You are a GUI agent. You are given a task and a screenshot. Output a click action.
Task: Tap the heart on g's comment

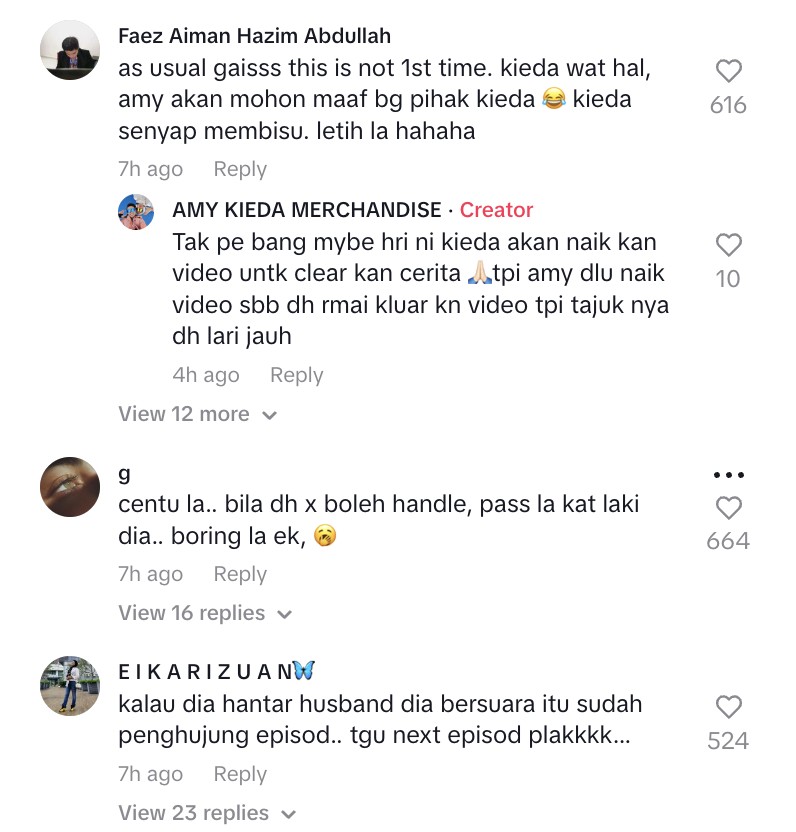[x=729, y=508]
